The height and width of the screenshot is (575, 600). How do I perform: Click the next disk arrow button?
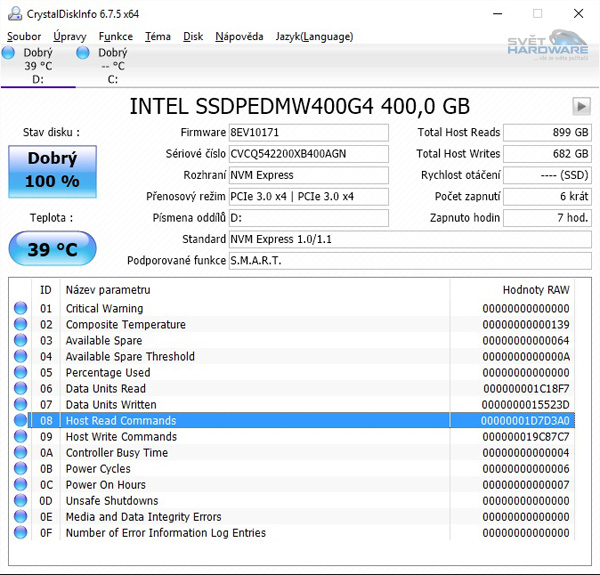[582, 106]
